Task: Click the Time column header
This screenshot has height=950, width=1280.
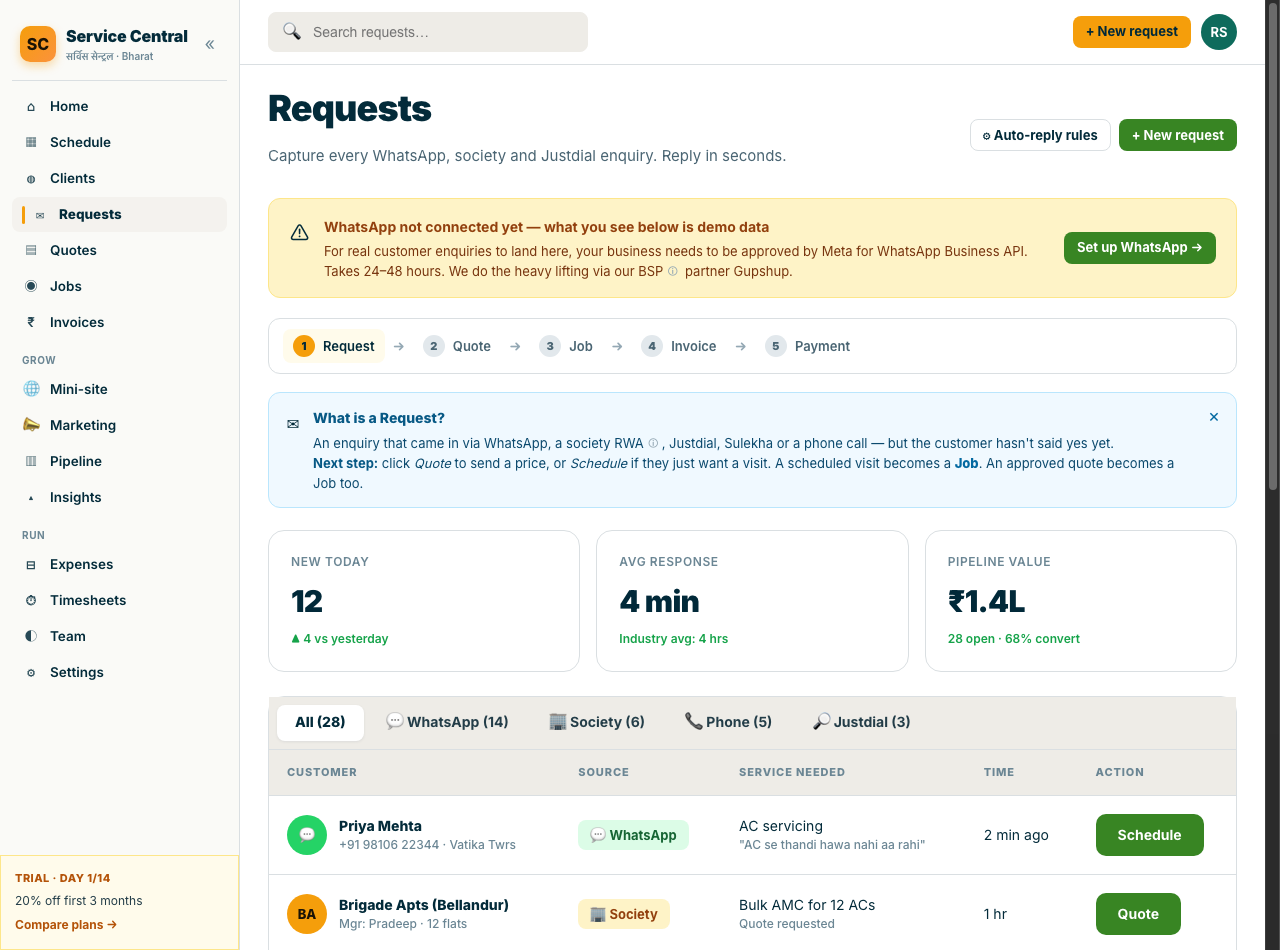Action: [999, 772]
